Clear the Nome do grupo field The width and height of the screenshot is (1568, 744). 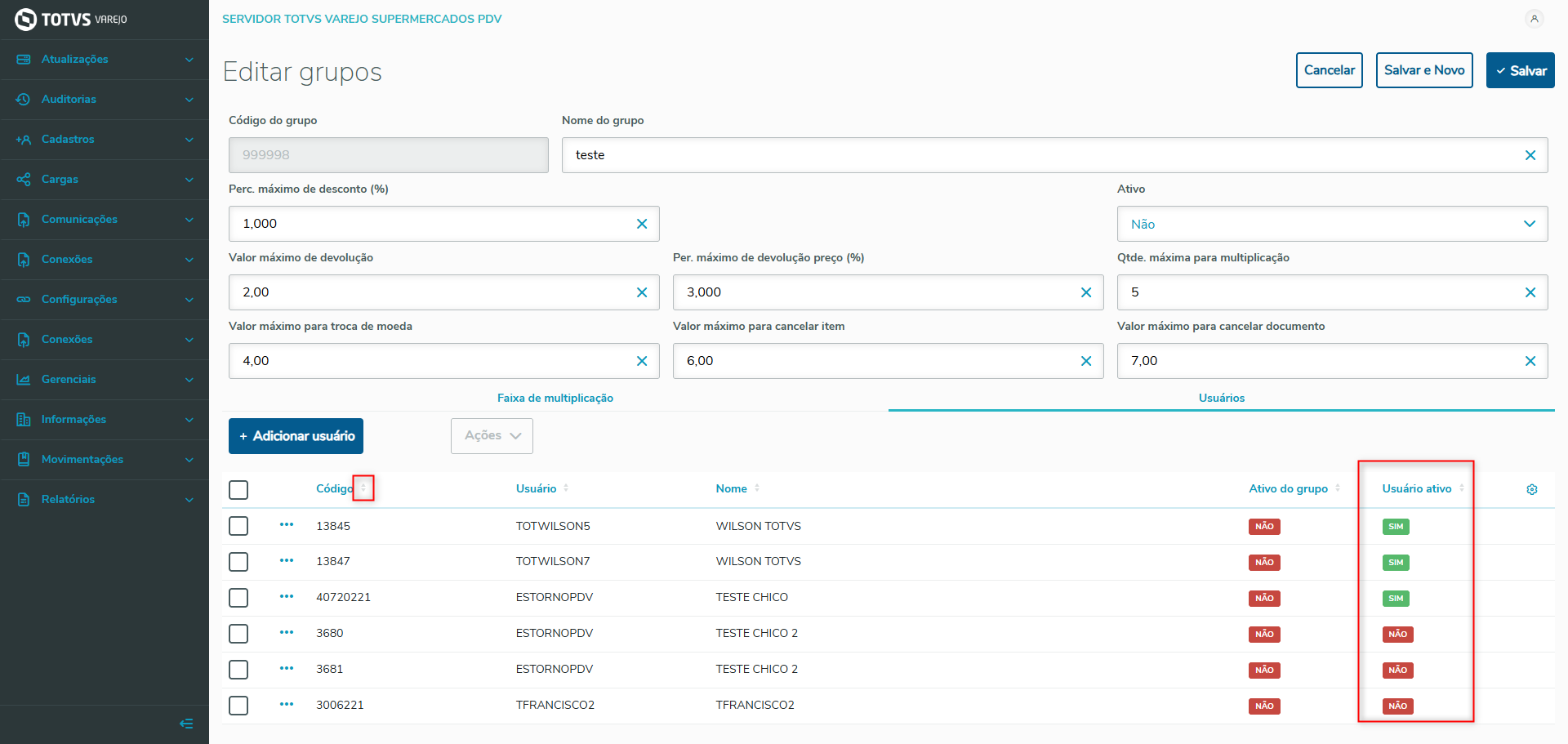1530,155
